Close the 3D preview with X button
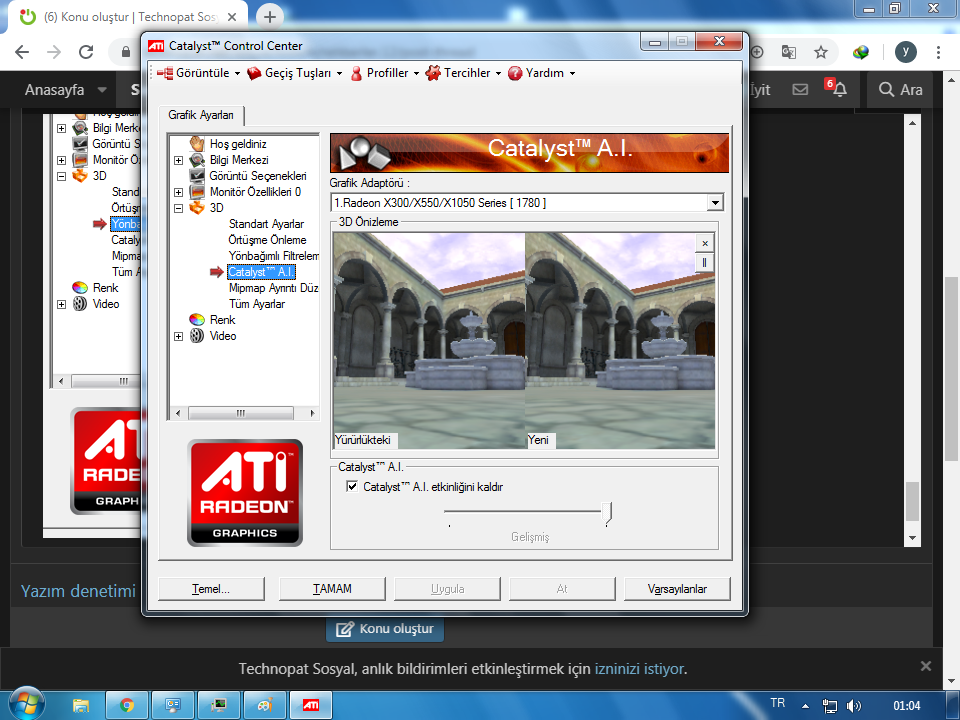Image resolution: width=960 pixels, height=720 pixels. point(705,244)
